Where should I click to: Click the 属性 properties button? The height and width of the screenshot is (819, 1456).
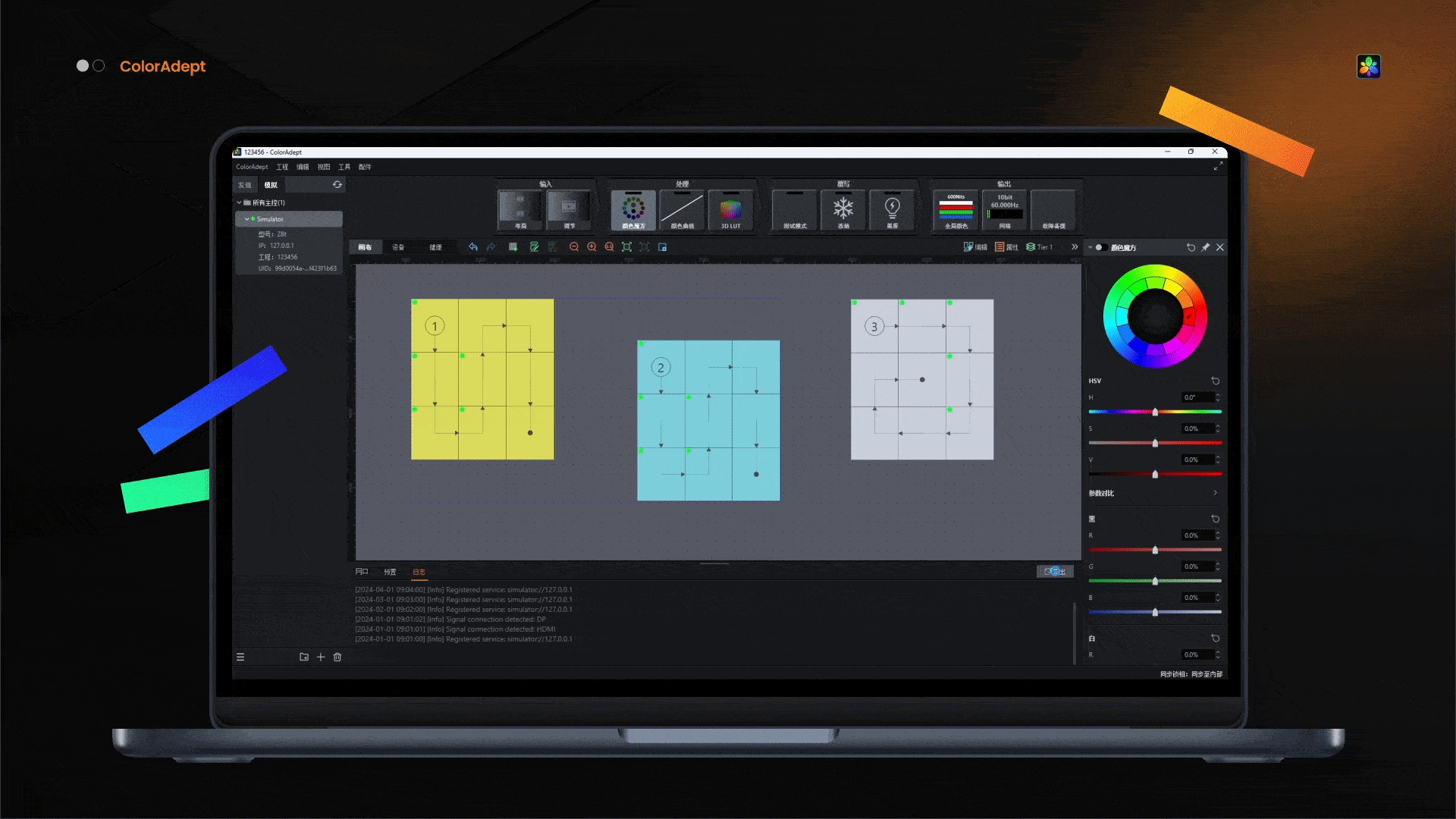[1006, 247]
